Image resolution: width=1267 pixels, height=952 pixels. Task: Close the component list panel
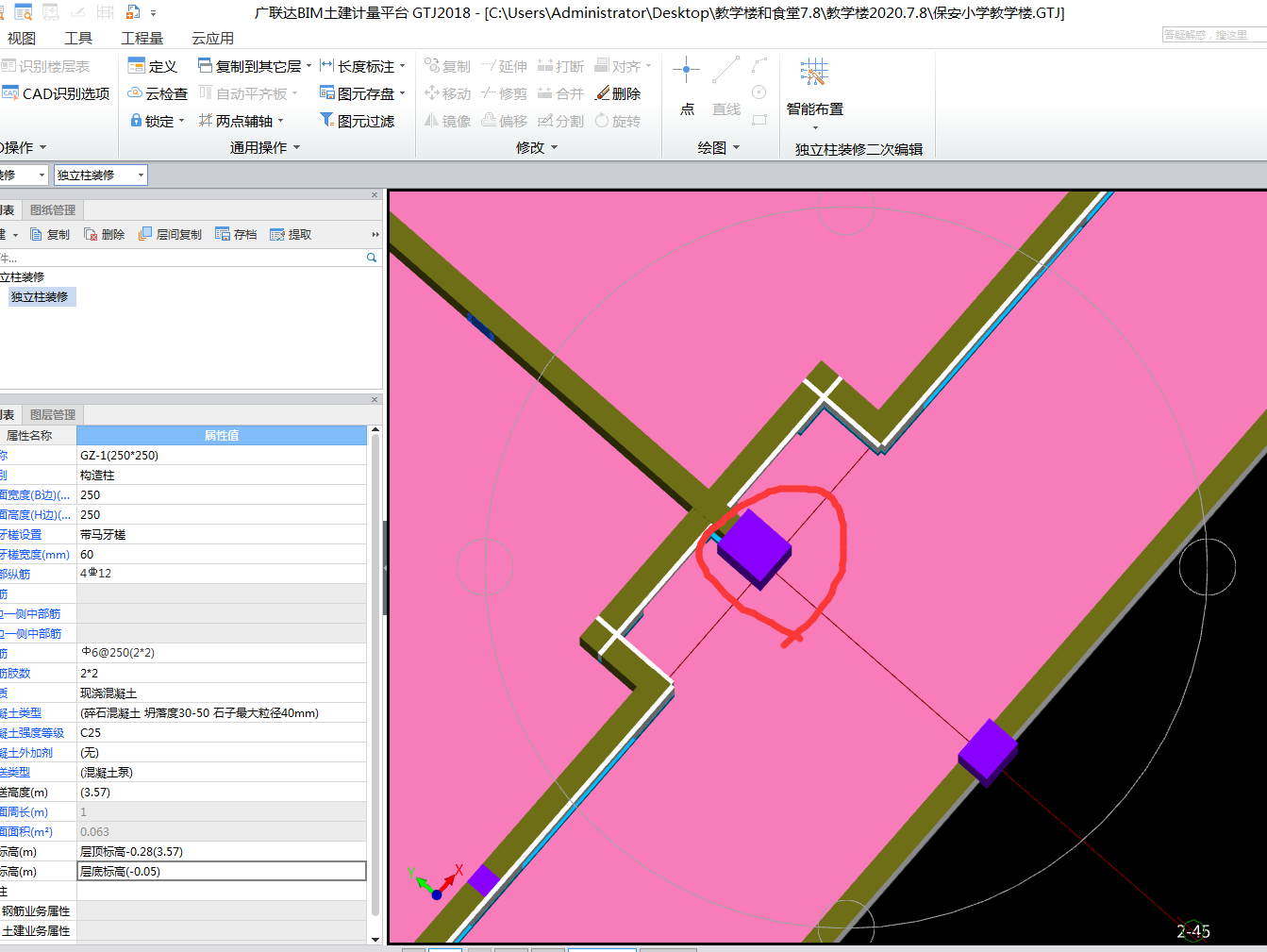(375, 195)
